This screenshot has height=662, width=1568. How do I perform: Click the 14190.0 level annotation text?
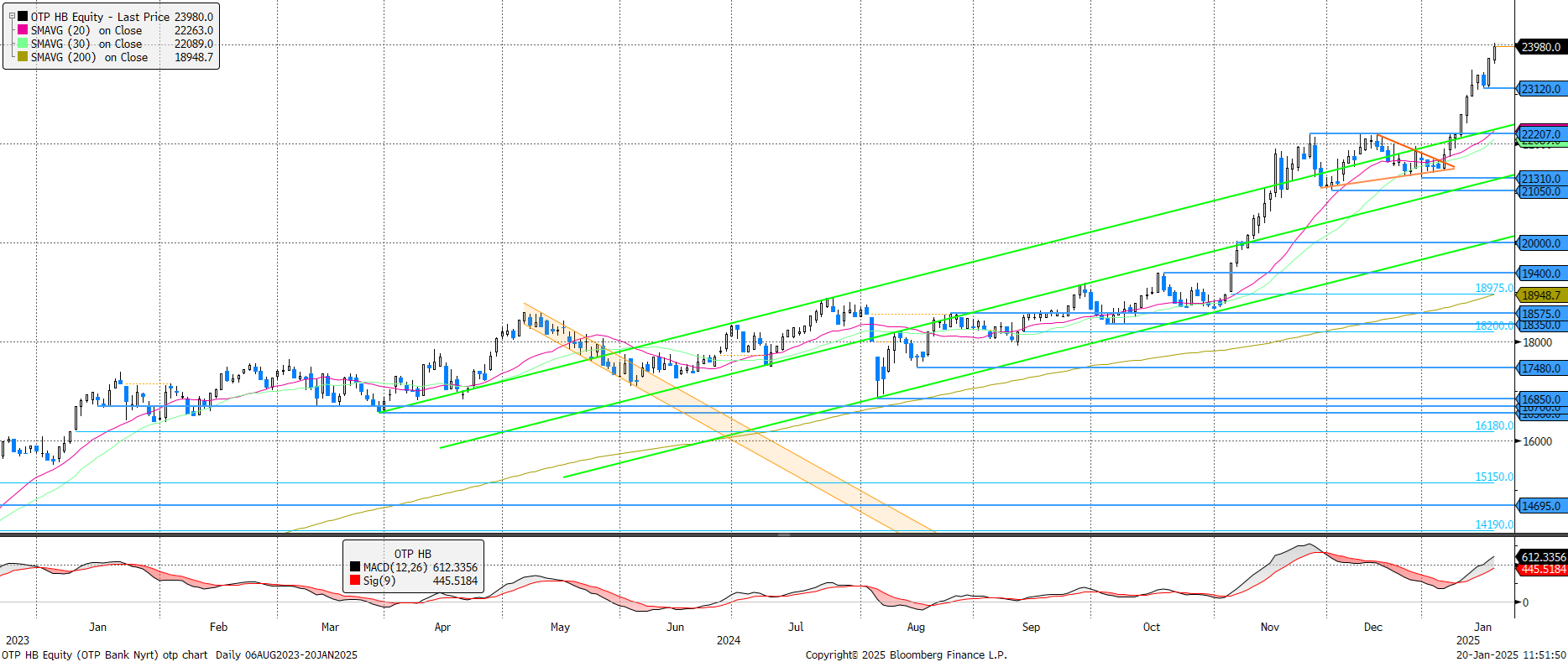[x=1494, y=524]
